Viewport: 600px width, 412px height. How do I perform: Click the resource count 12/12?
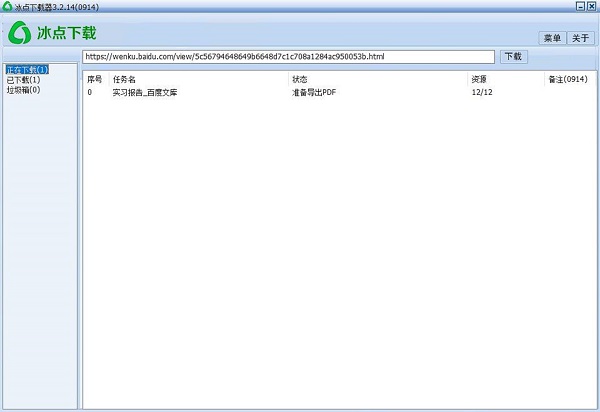click(482, 92)
